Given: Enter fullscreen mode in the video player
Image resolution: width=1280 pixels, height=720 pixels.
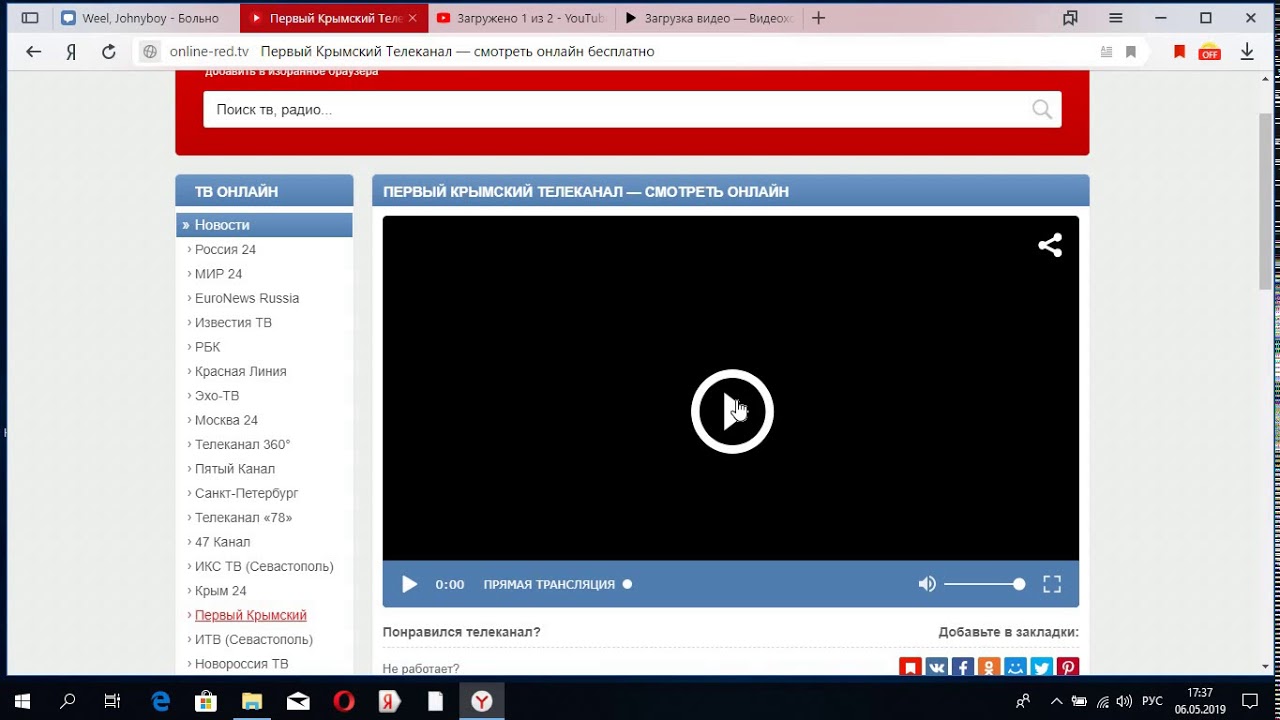Looking at the screenshot, I should (x=1052, y=584).
